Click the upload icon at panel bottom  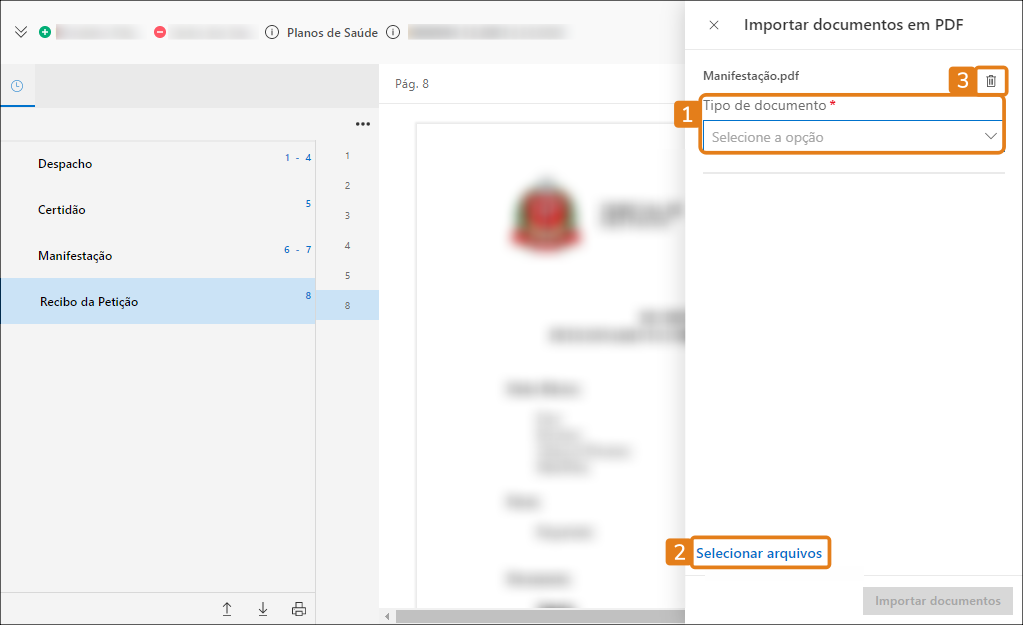point(227,608)
